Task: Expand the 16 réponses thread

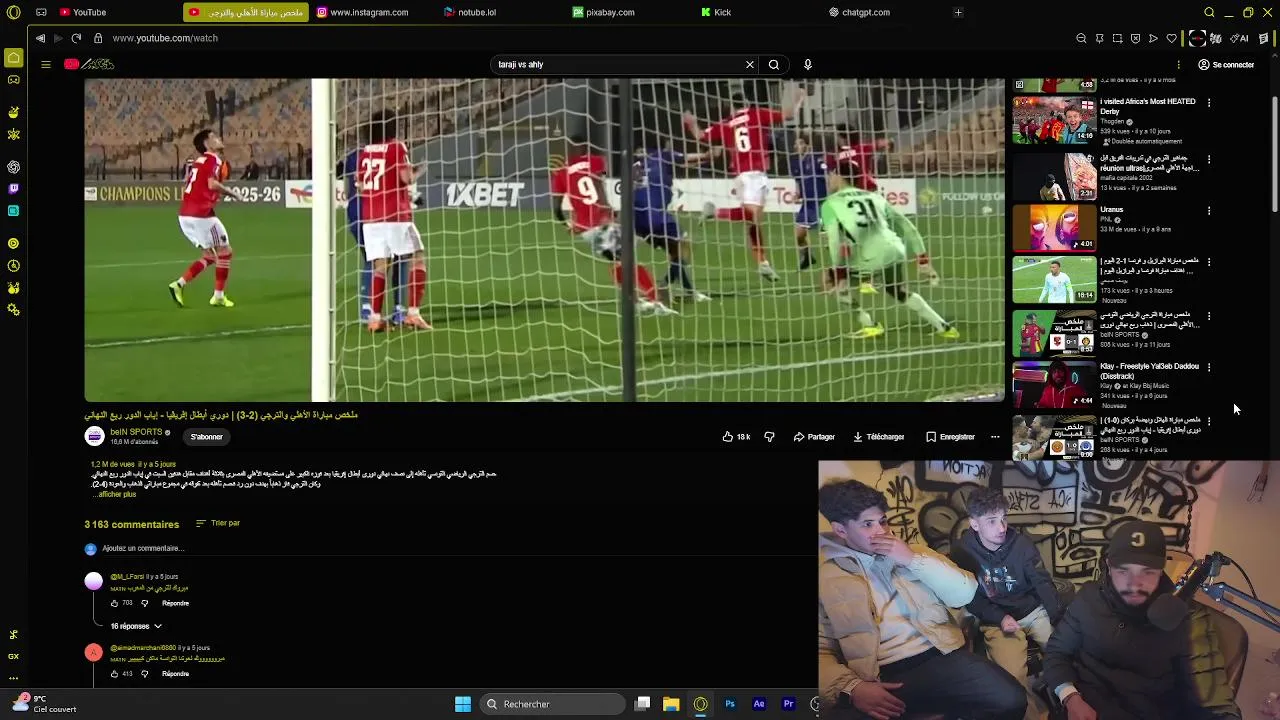Action: 135,626
